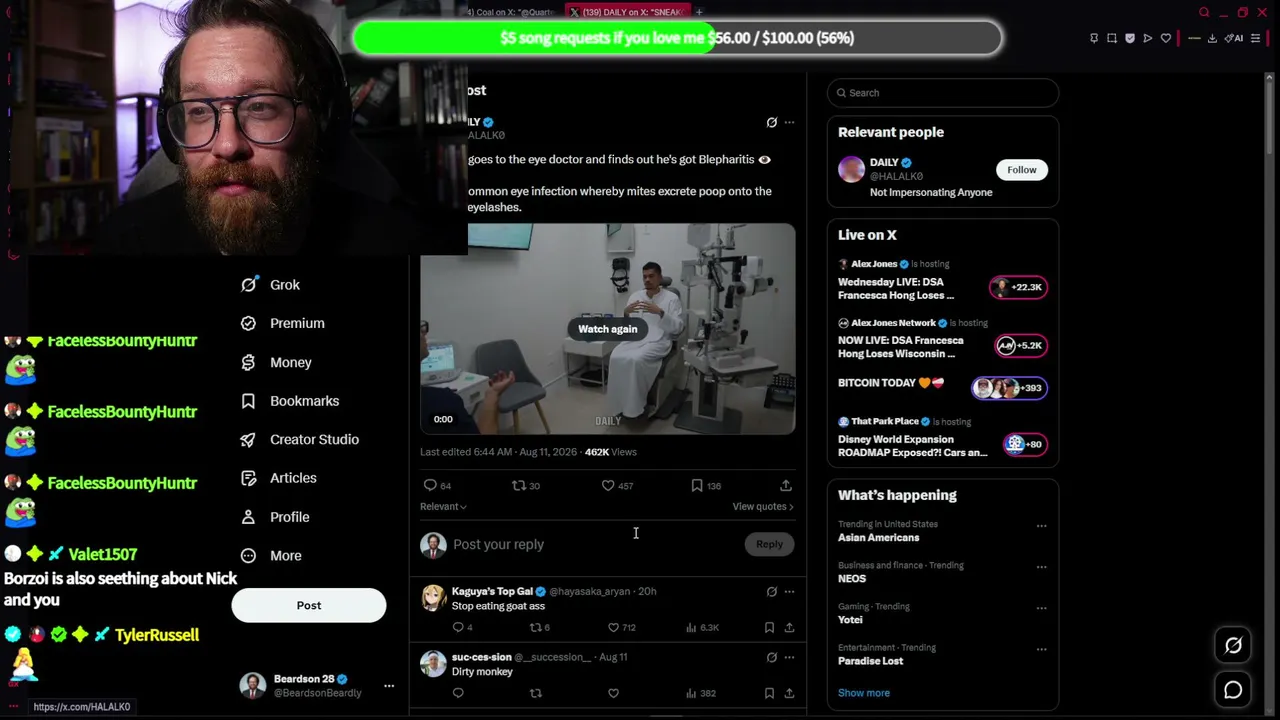Image resolution: width=1280 pixels, height=720 pixels.
Task: Toggle the ad blocker shield in browser toolbar
Action: pyautogui.click(x=1130, y=39)
